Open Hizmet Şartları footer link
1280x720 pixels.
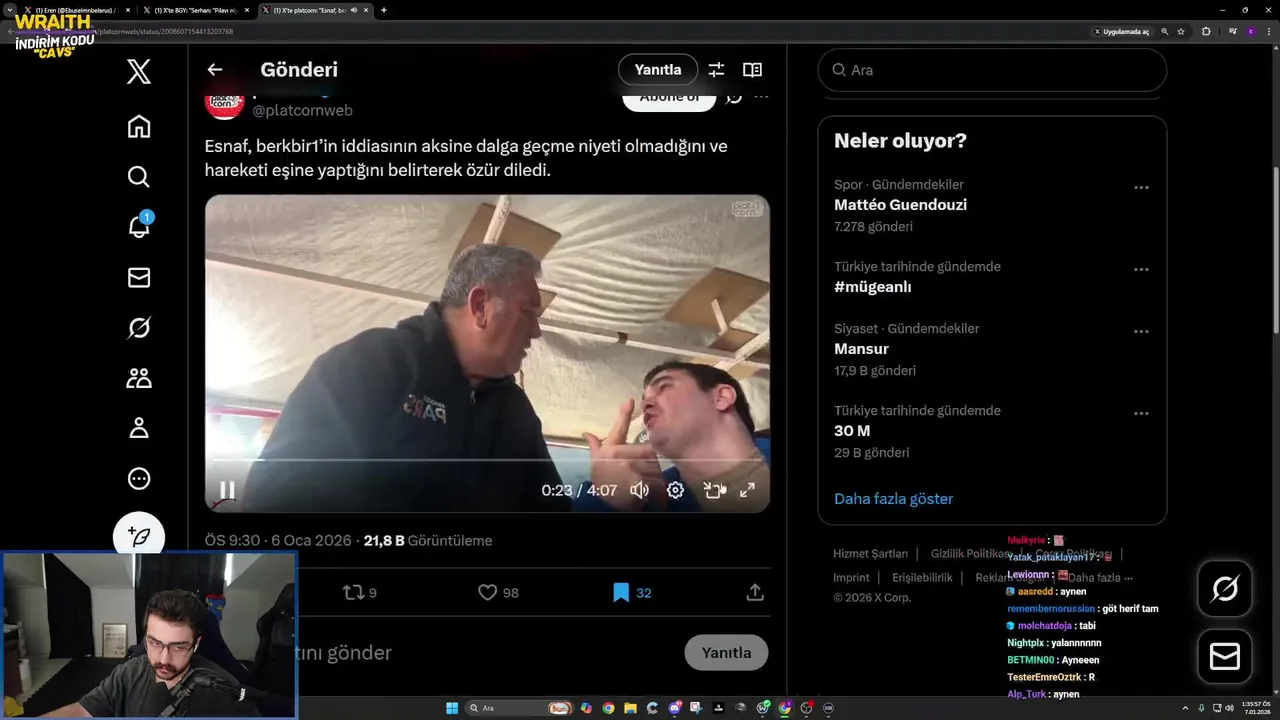(x=870, y=554)
